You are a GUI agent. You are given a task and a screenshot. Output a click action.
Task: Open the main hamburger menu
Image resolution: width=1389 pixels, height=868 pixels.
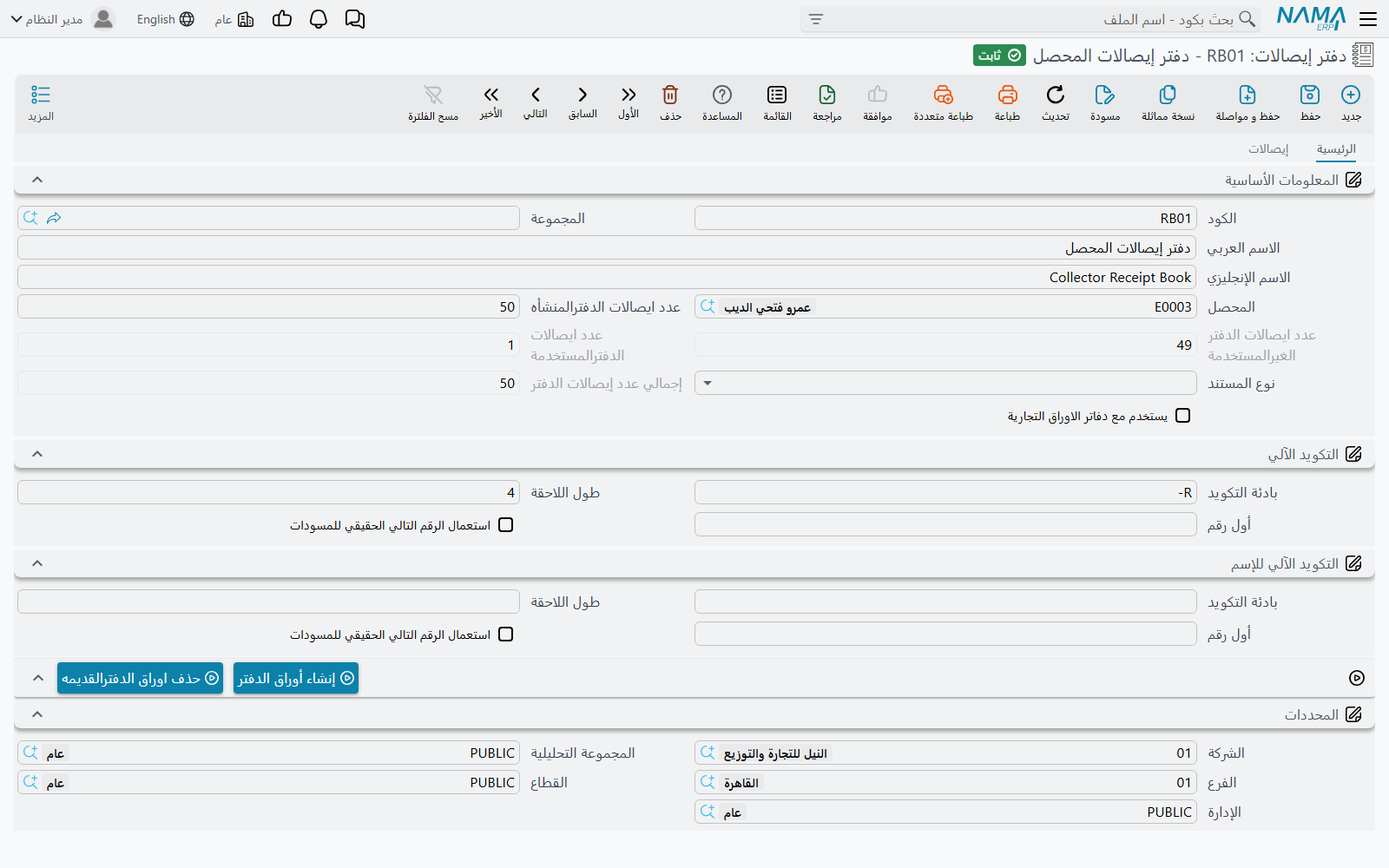[1368, 19]
